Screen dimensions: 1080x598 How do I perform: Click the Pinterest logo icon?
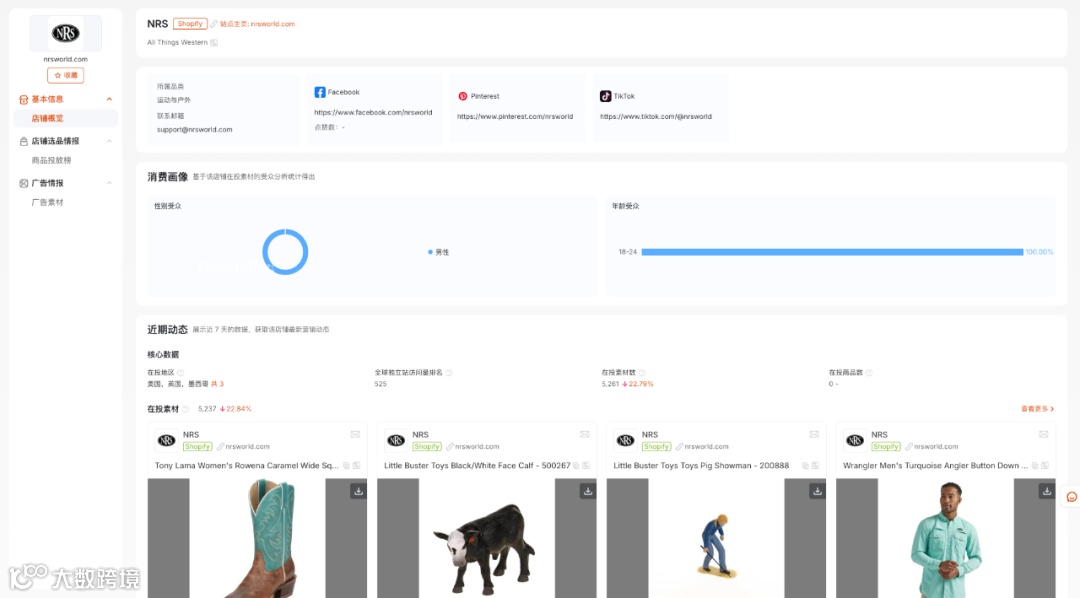click(463, 96)
